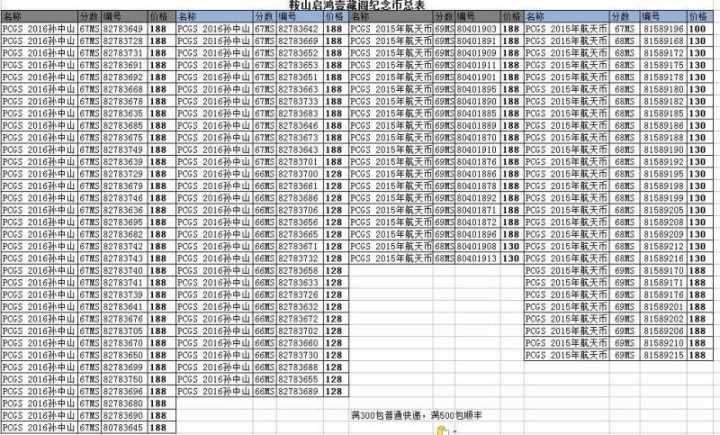Select the price 100 cell
Viewport: 720px width, 435px height.
[x=701, y=29]
